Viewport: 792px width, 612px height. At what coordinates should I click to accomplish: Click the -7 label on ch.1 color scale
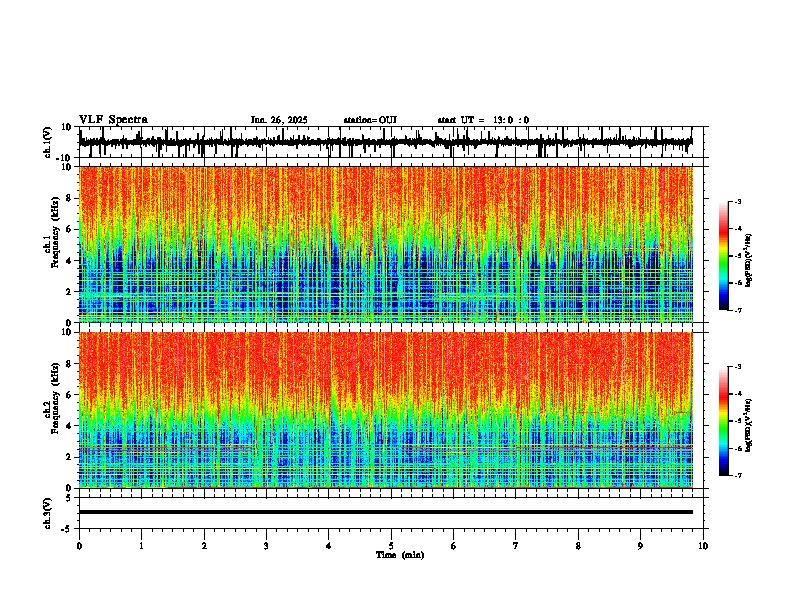click(738, 310)
